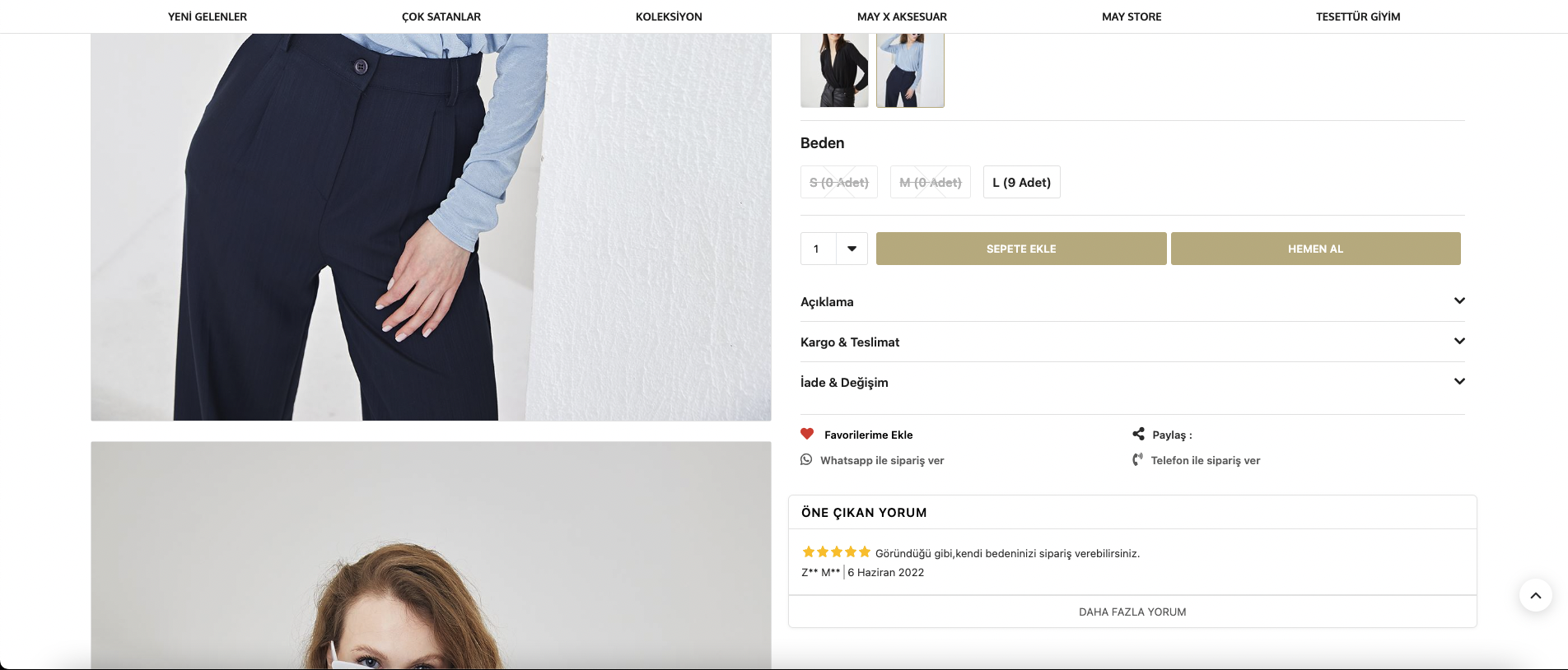The height and width of the screenshot is (670, 1568).
Task: Open the ÇOK SATANLAR menu
Action: tap(441, 16)
